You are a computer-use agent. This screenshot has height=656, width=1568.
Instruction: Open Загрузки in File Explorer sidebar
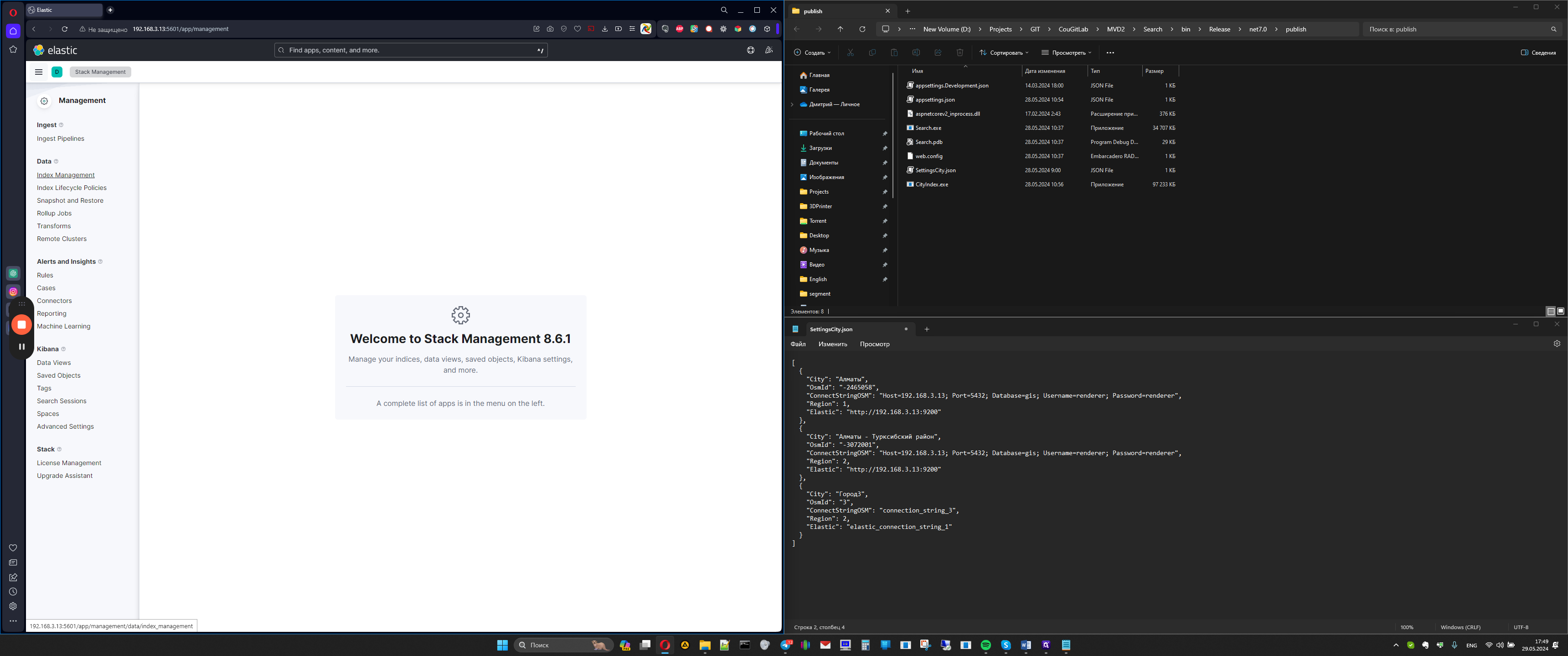click(820, 148)
